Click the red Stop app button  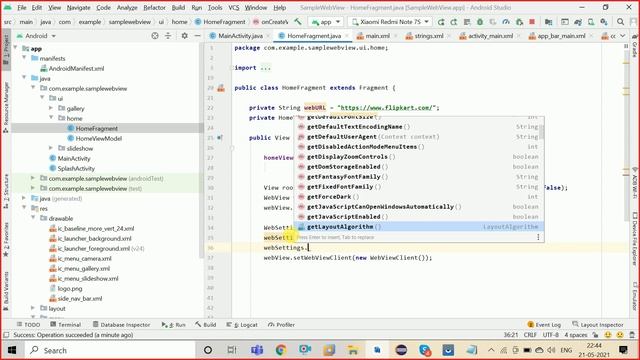532,22
